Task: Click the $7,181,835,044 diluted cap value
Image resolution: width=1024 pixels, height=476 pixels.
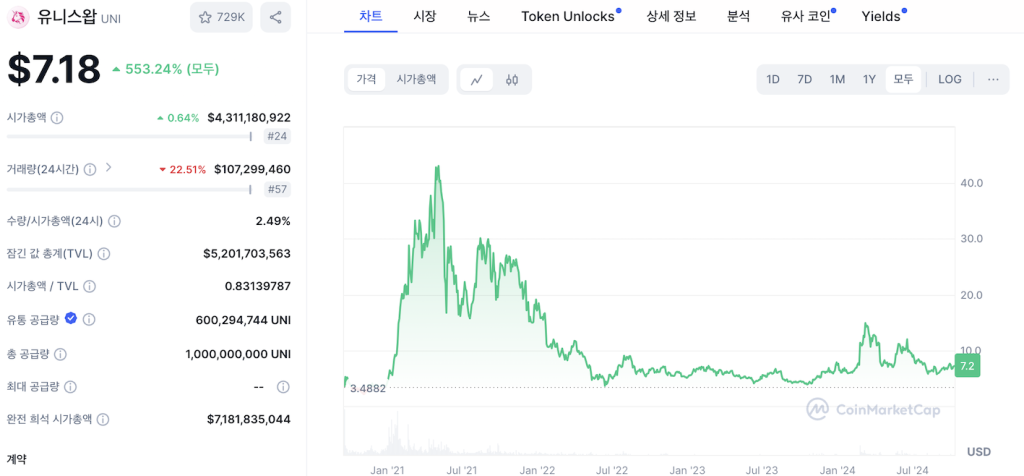Action: [x=249, y=419]
